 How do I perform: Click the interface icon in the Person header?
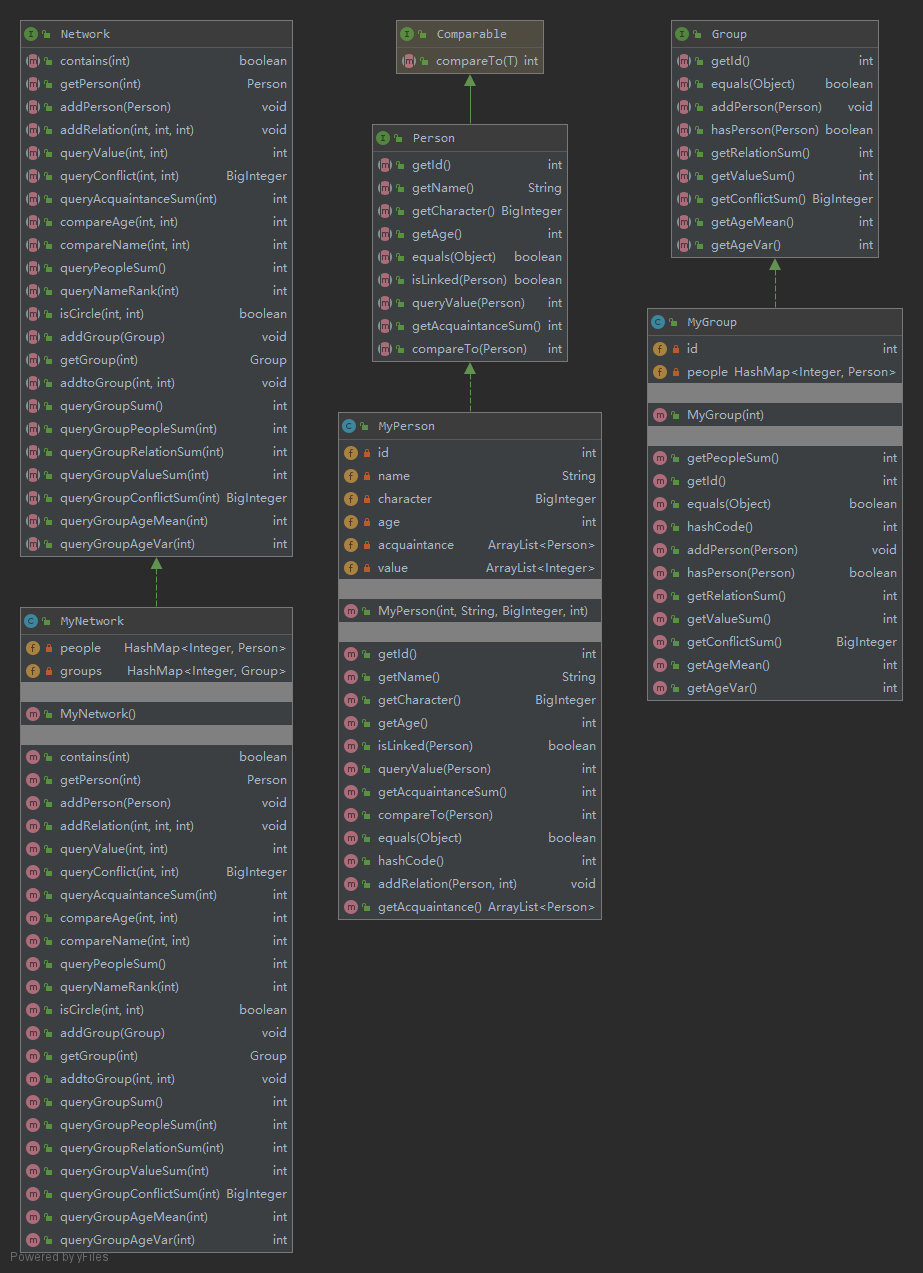click(384, 138)
